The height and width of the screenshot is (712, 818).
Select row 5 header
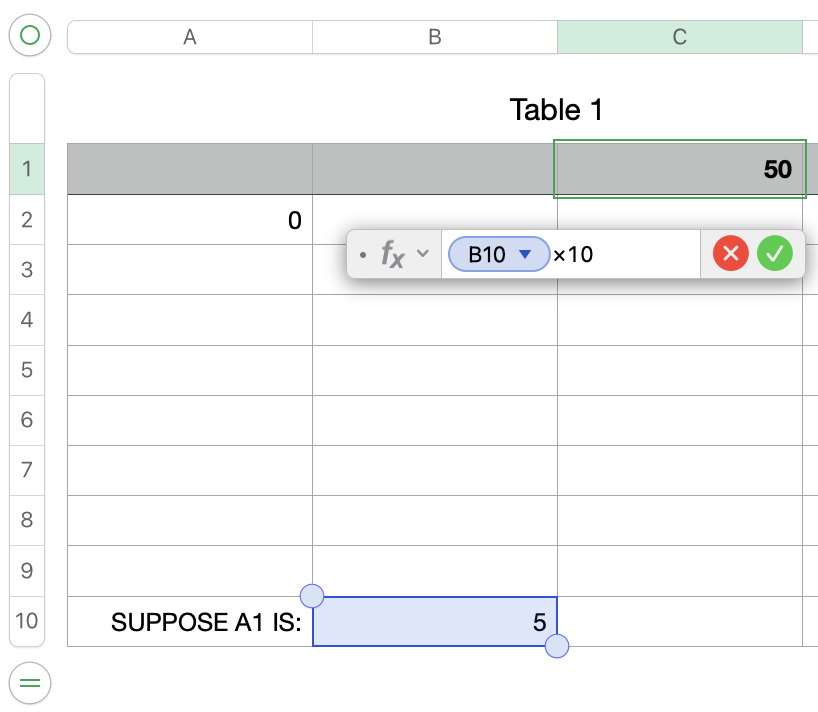[x=27, y=370]
